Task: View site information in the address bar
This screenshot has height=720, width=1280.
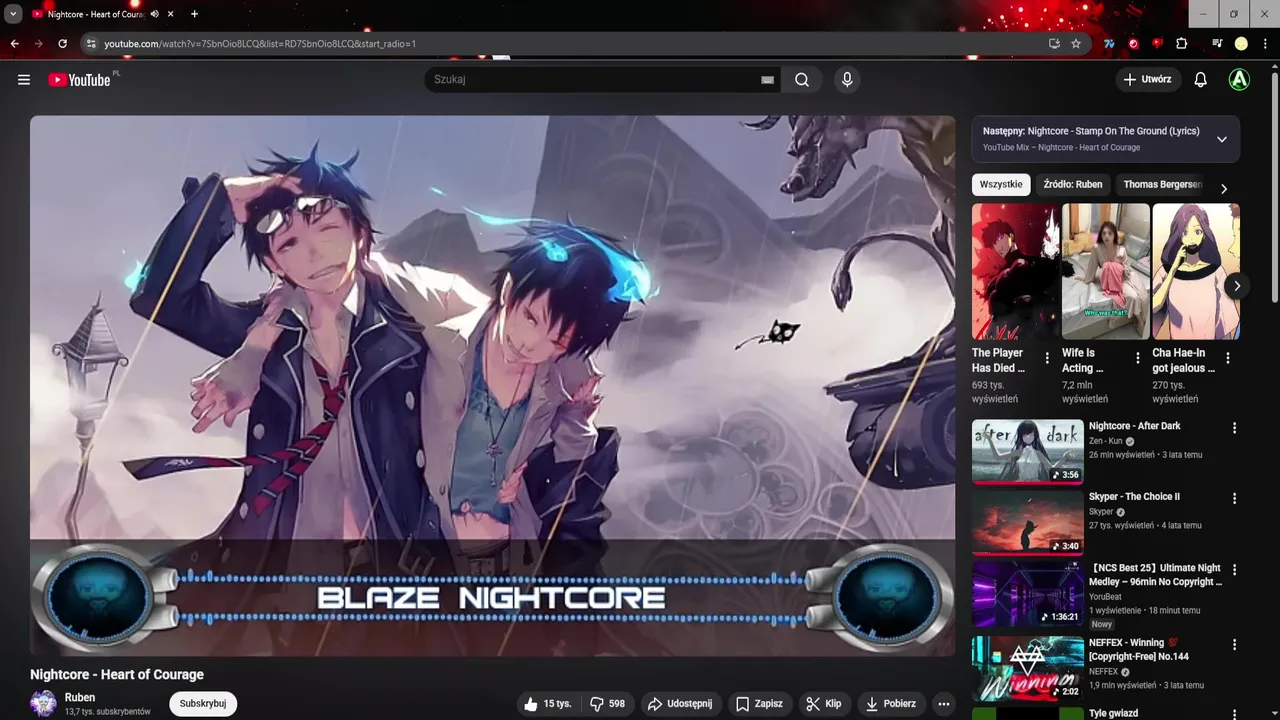Action: (91, 44)
